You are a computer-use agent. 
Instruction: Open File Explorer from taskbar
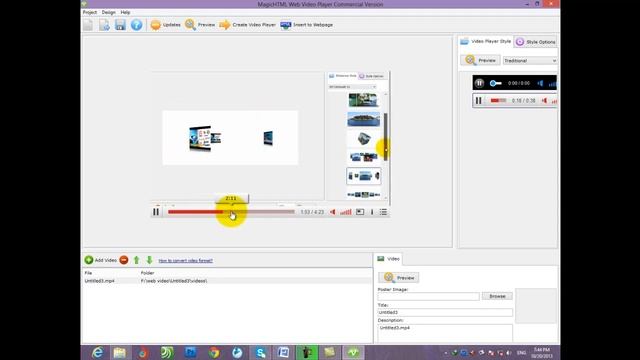point(120,352)
